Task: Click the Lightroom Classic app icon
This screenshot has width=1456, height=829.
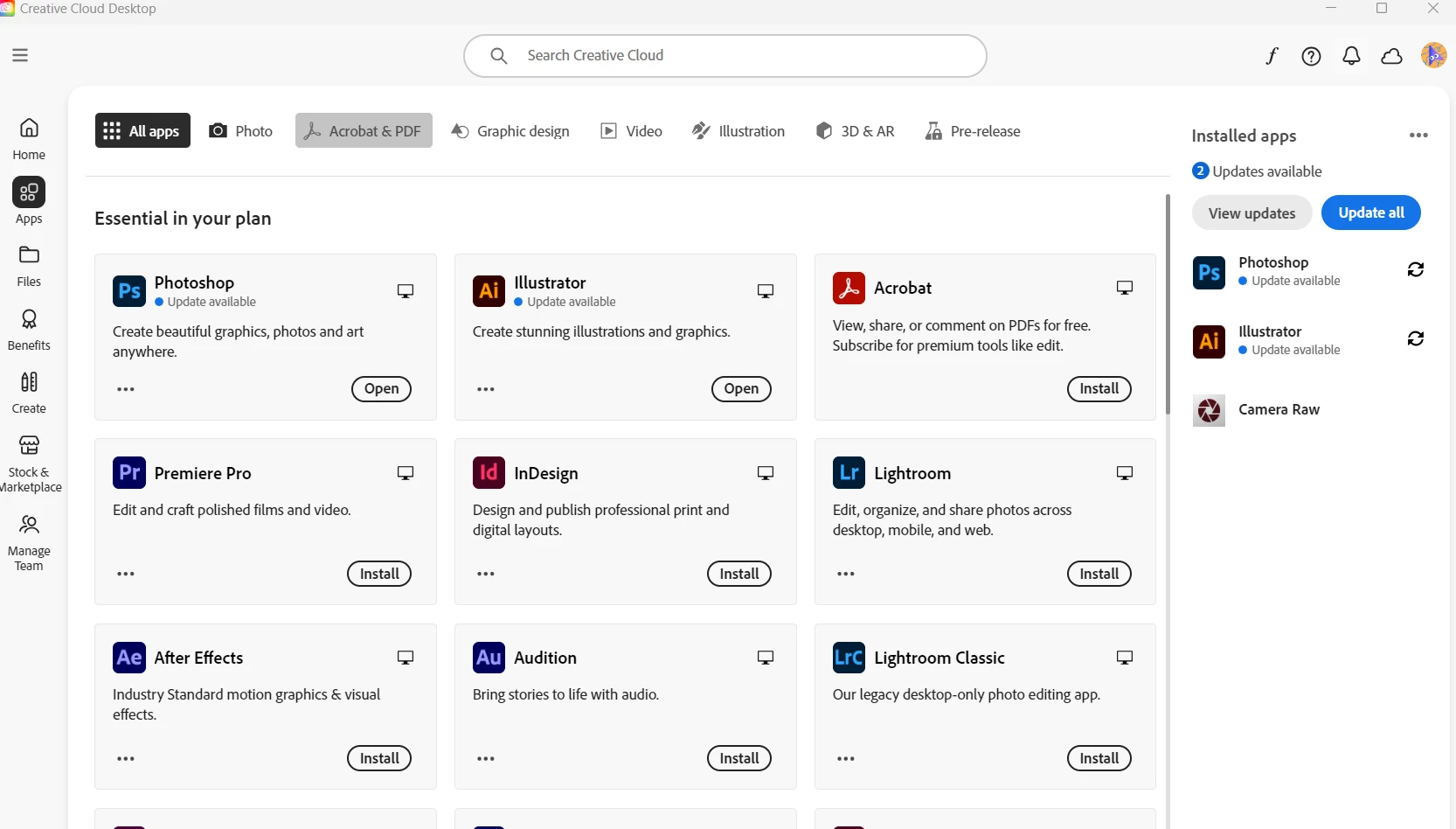Action: point(849,657)
